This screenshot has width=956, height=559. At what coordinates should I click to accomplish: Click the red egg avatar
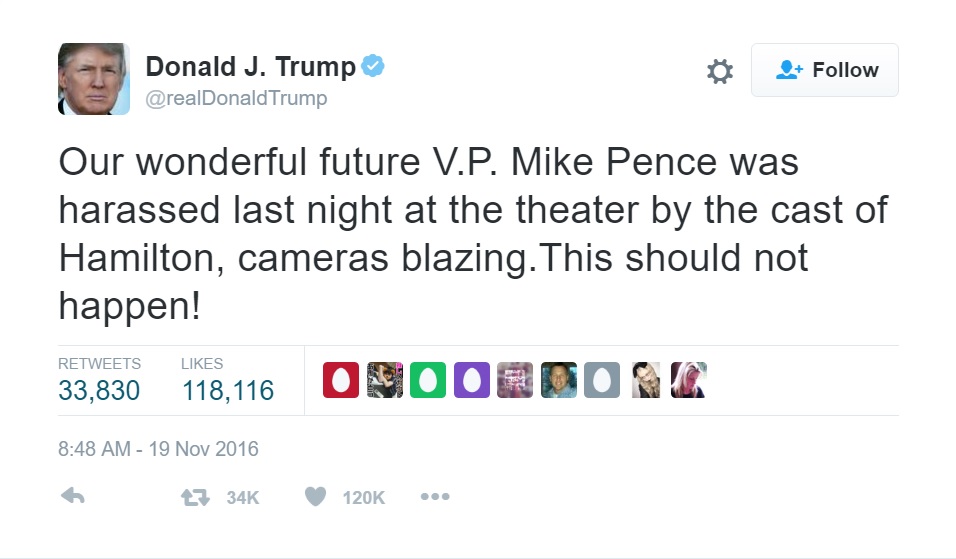(341, 380)
